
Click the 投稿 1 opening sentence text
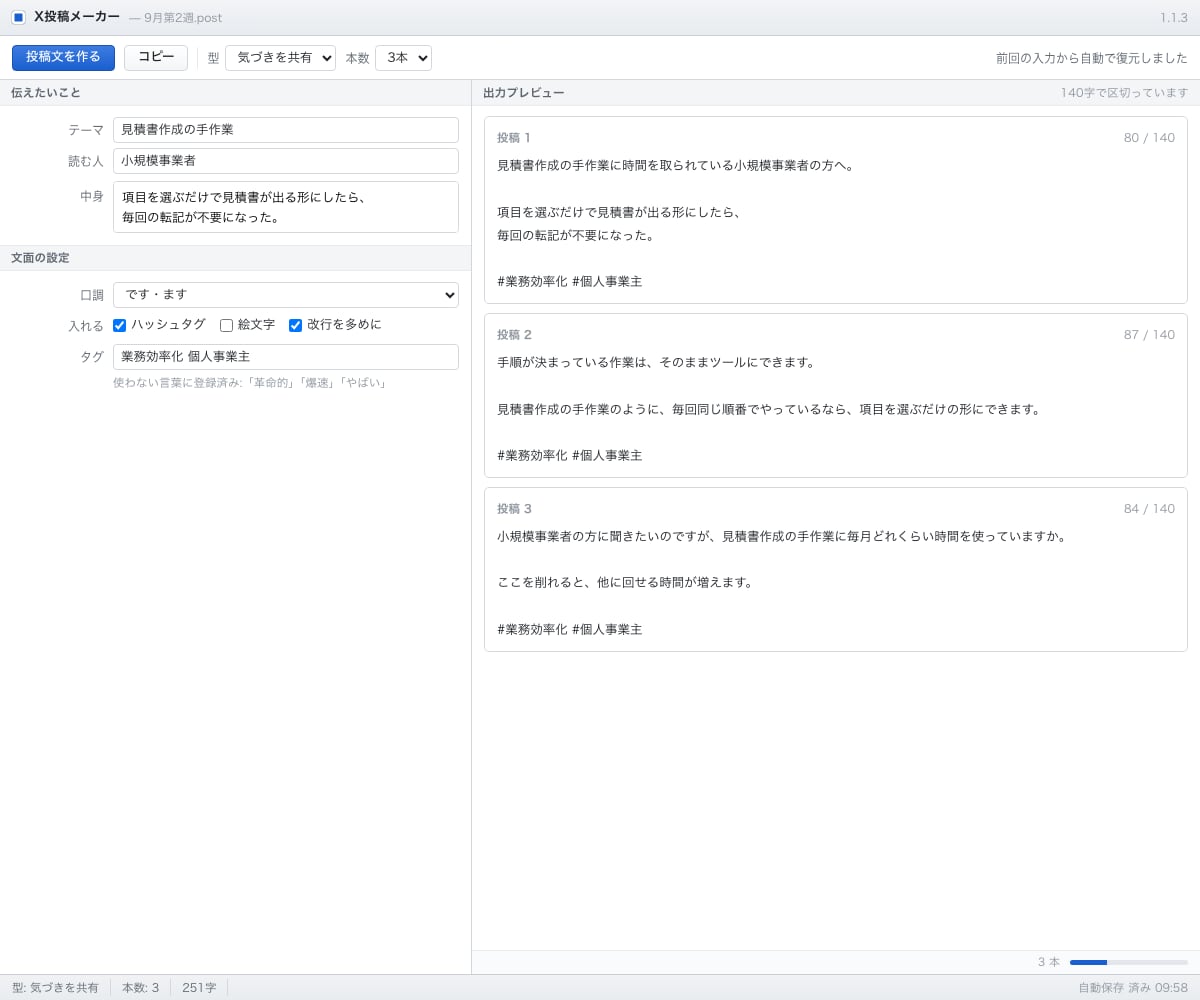click(677, 166)
